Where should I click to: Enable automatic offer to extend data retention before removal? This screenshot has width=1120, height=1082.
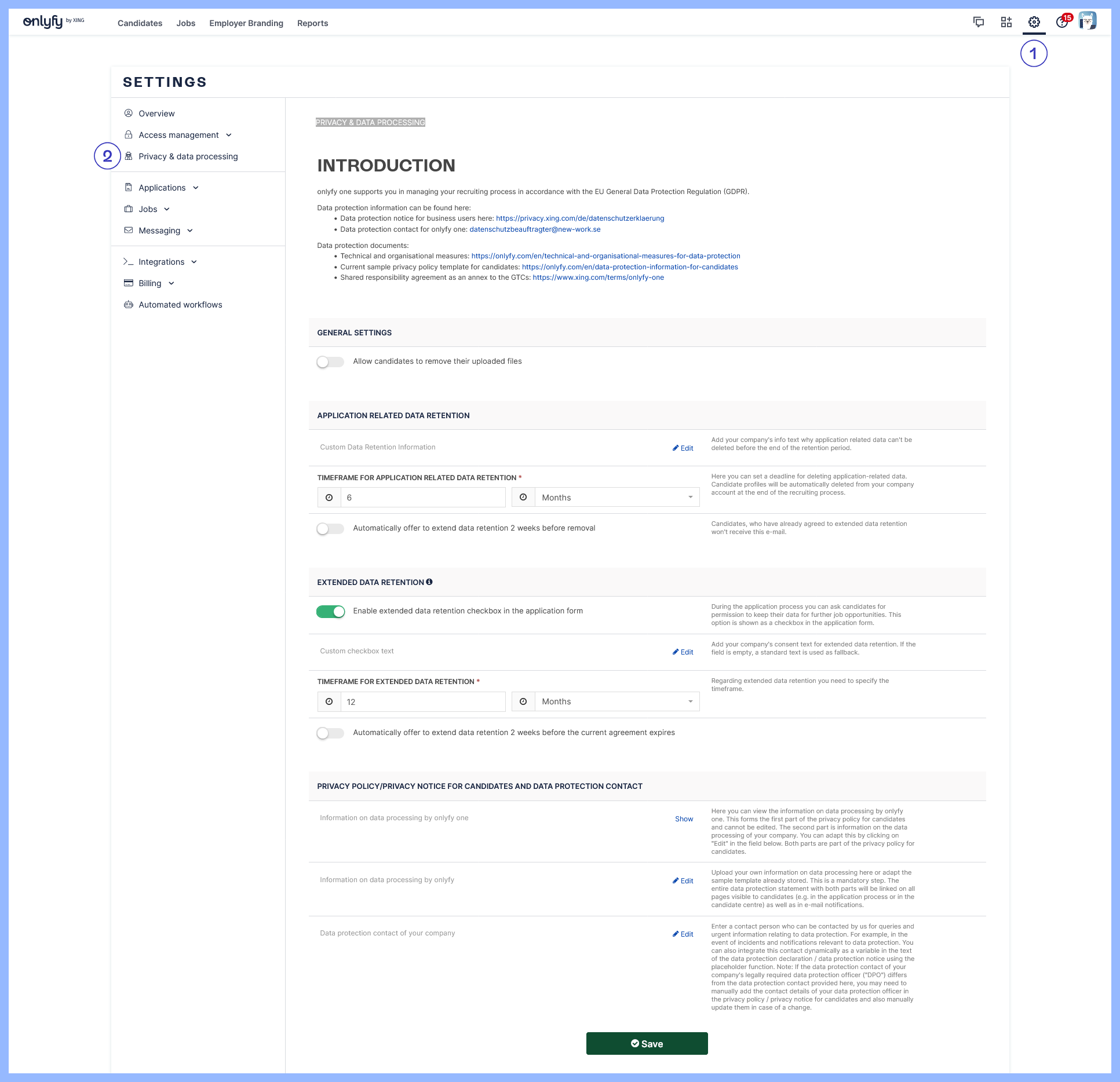pyautogui.click(x=330, y=528)
